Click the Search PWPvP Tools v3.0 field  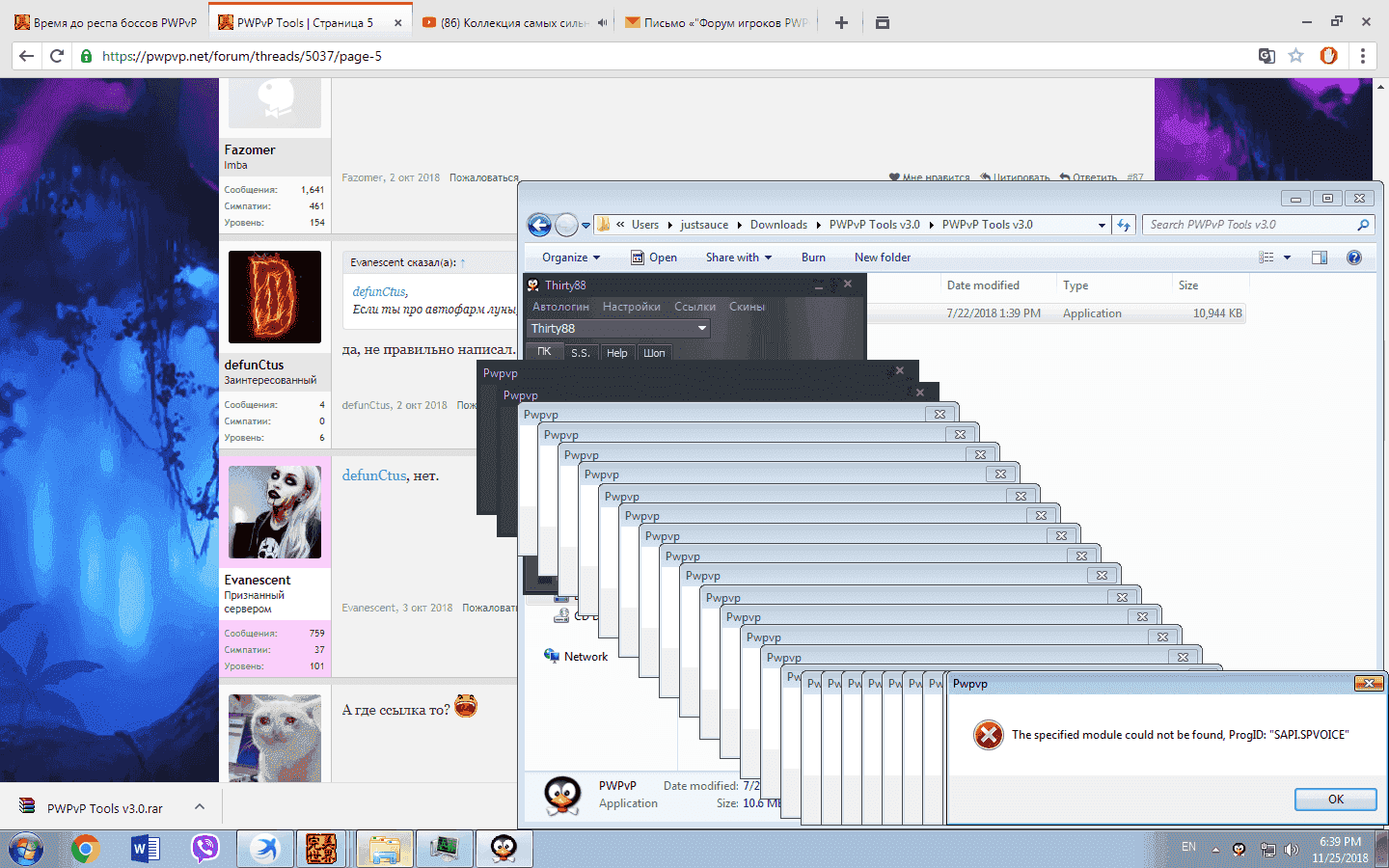[x=1249, y=225]
